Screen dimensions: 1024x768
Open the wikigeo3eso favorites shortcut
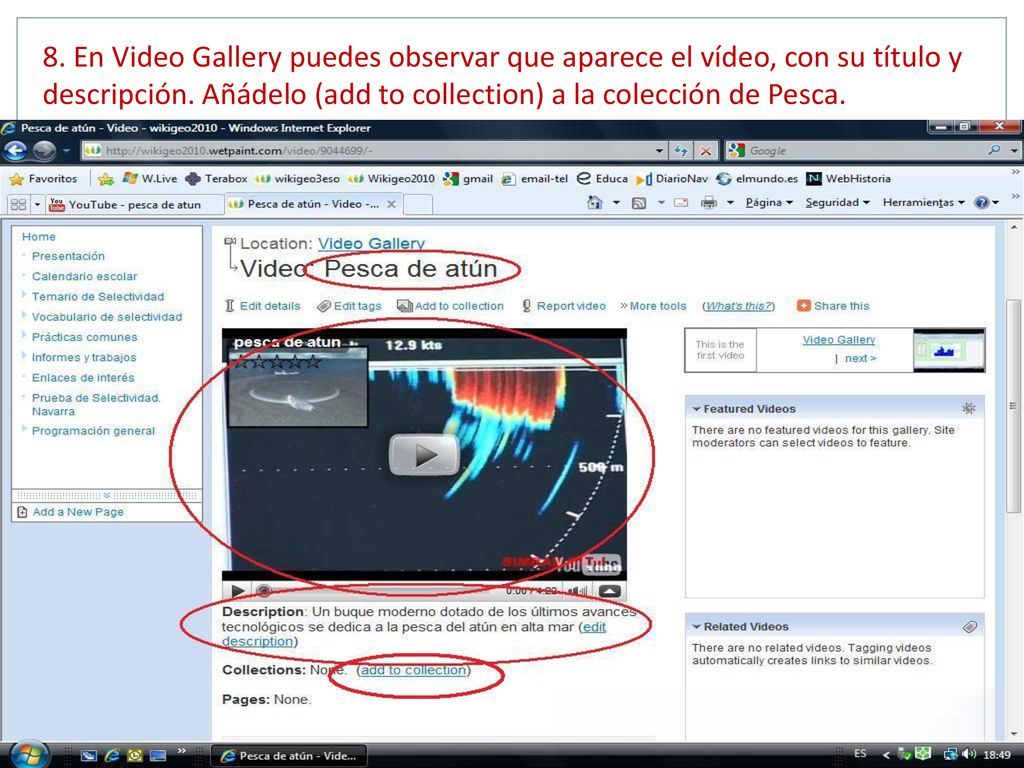[x=298, y=178]
